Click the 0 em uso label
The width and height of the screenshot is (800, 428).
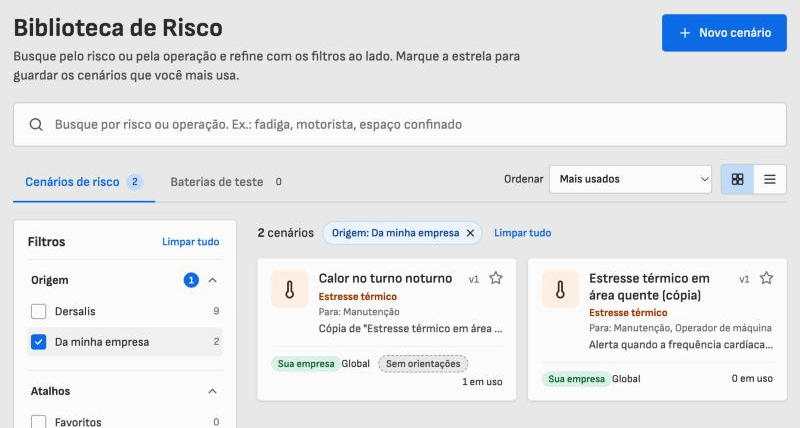(752, 379)
